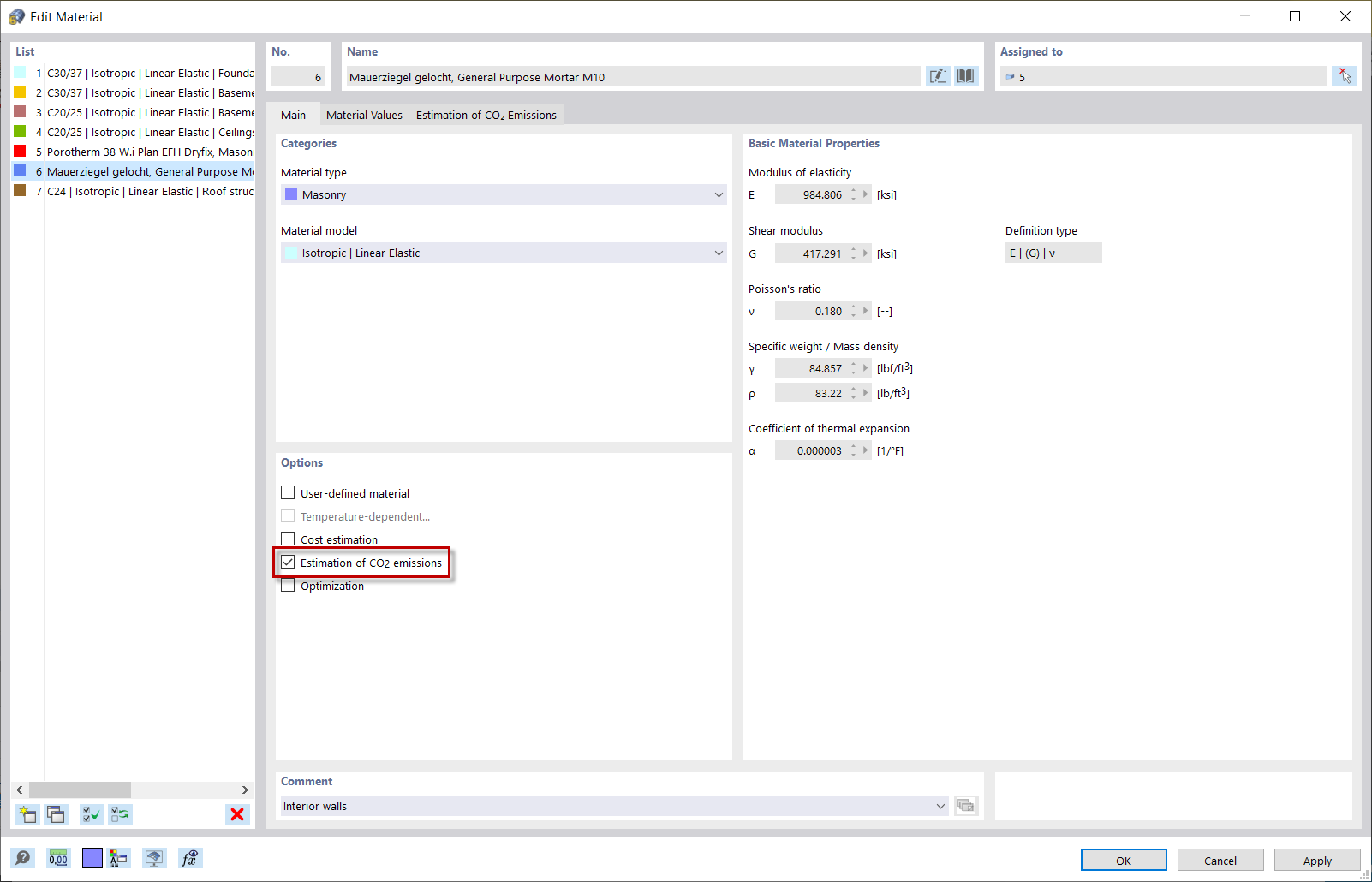Image resolution: width=1372 pixels, height=882 pixels.
Task: Open the Material Values tab
Action: [x=364, y=115]
